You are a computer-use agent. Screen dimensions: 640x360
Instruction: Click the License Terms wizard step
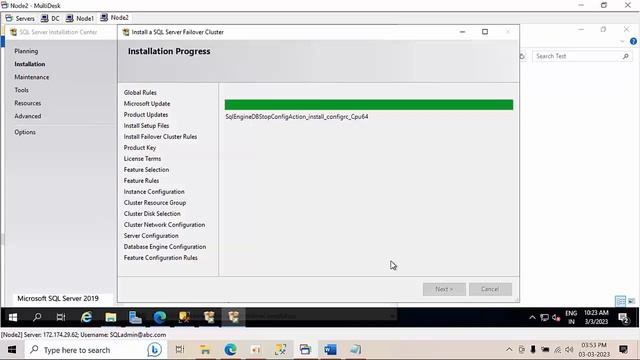click(x=142, y=159)
